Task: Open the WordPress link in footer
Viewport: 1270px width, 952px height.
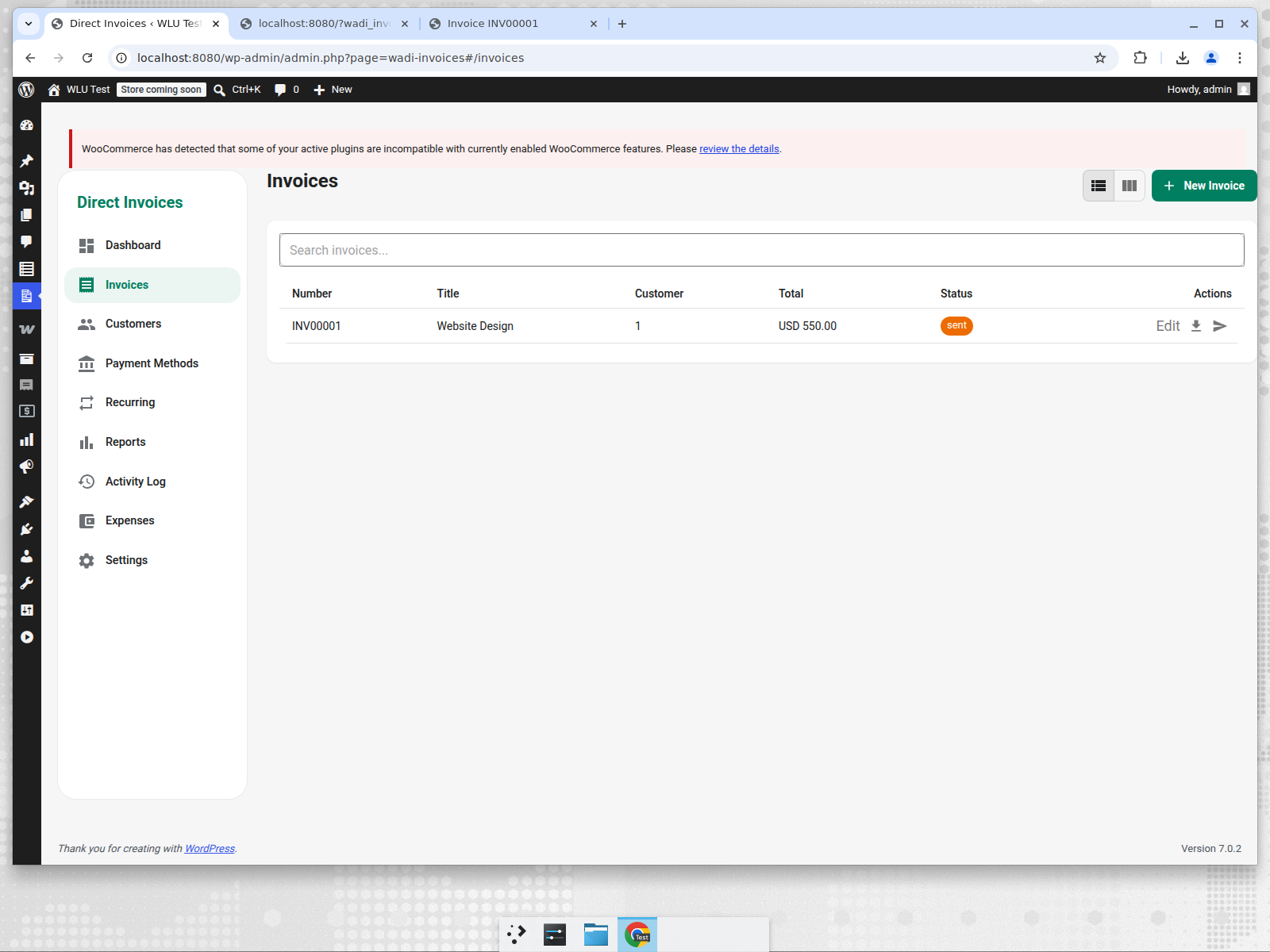Action: tap(210, 849)
